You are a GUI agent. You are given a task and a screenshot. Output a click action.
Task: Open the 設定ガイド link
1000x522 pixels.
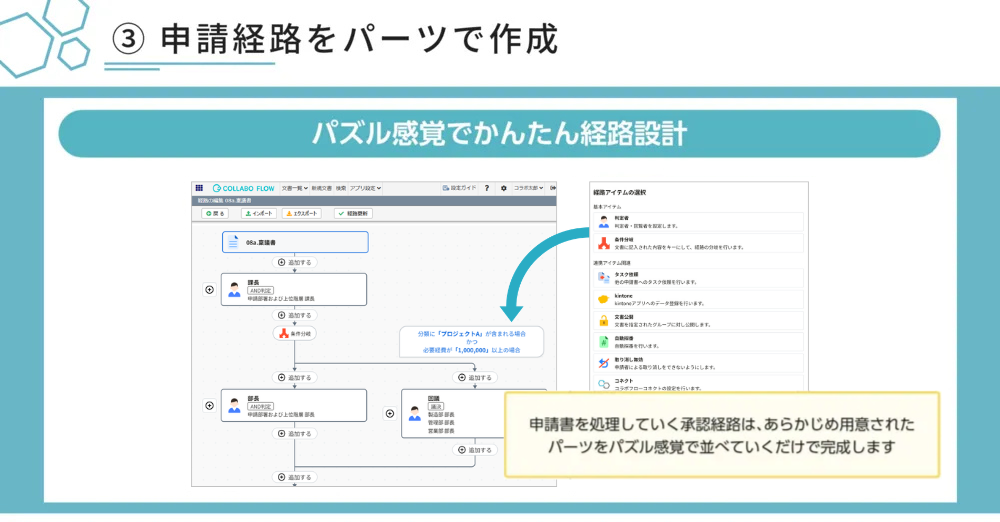click(459, 188)
